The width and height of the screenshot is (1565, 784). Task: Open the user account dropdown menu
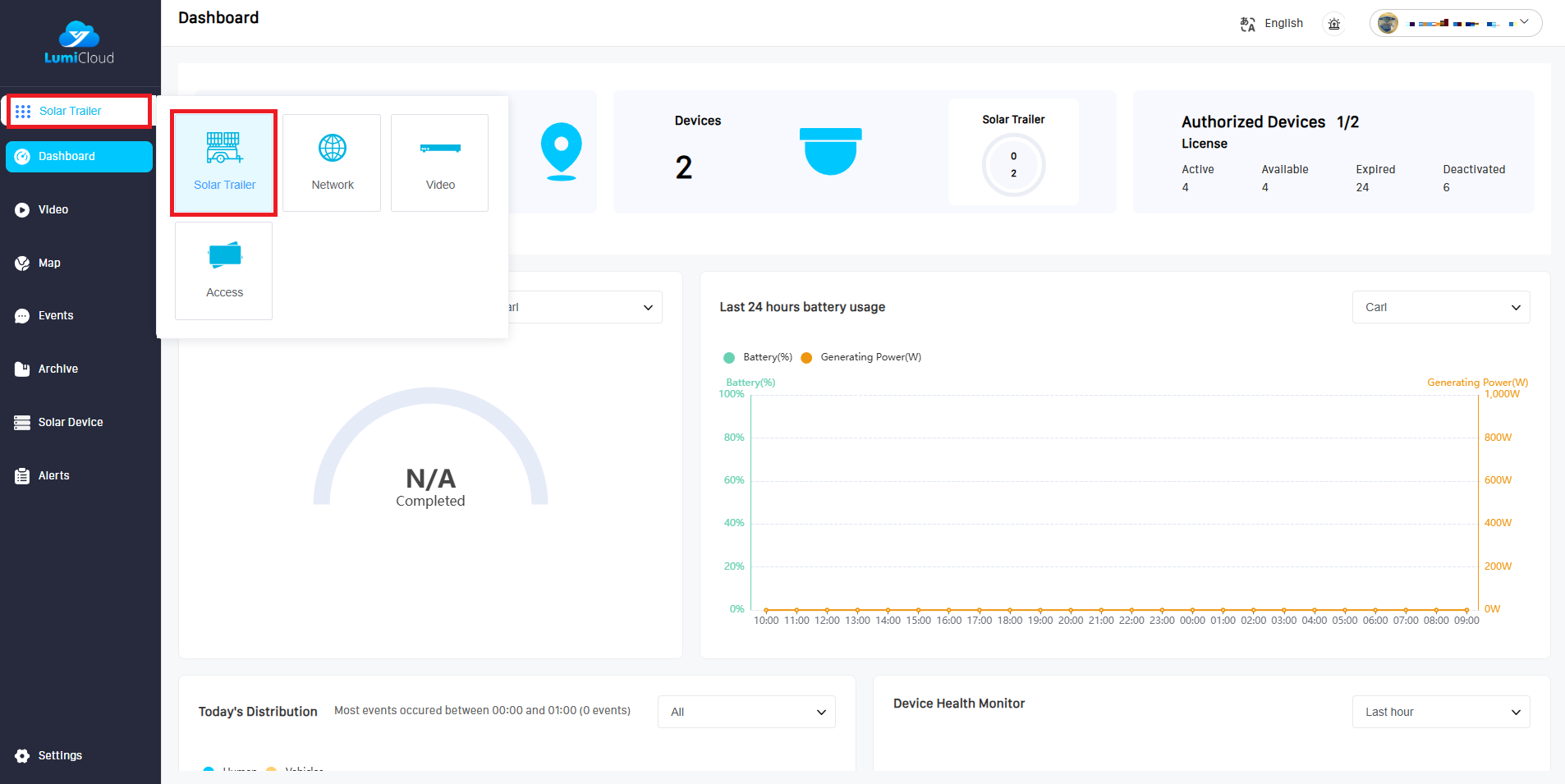1455,24
